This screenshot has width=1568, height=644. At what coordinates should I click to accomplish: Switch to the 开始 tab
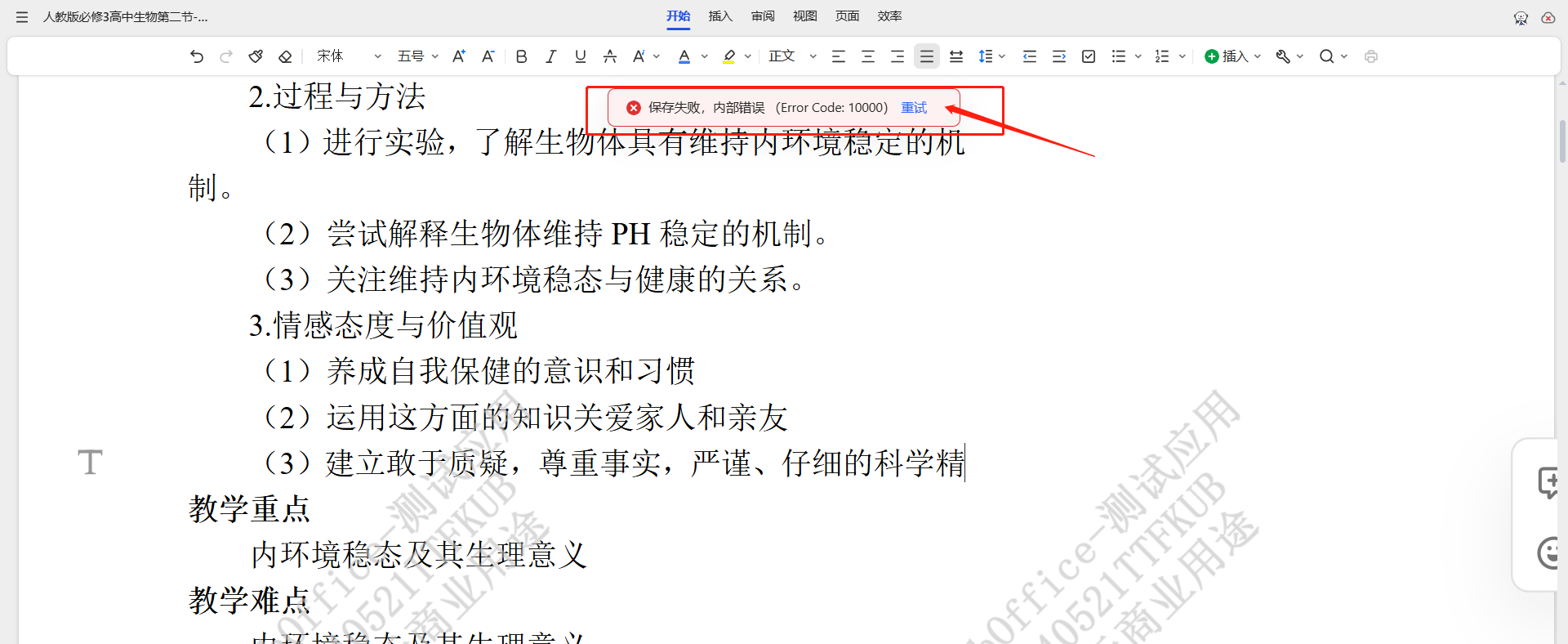coord(679,16)
